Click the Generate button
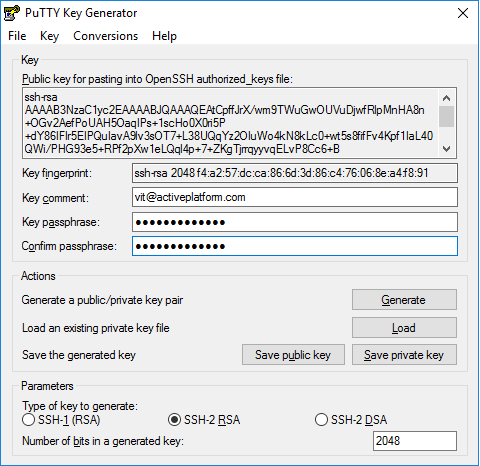 (404, 300)
